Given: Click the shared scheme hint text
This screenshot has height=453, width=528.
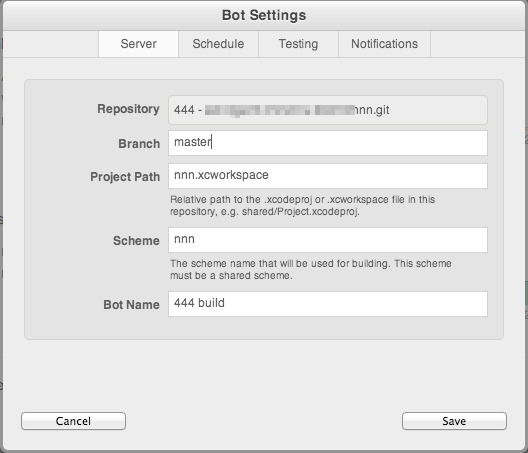Looking at the screenshot, I should [x=310, y=269].
